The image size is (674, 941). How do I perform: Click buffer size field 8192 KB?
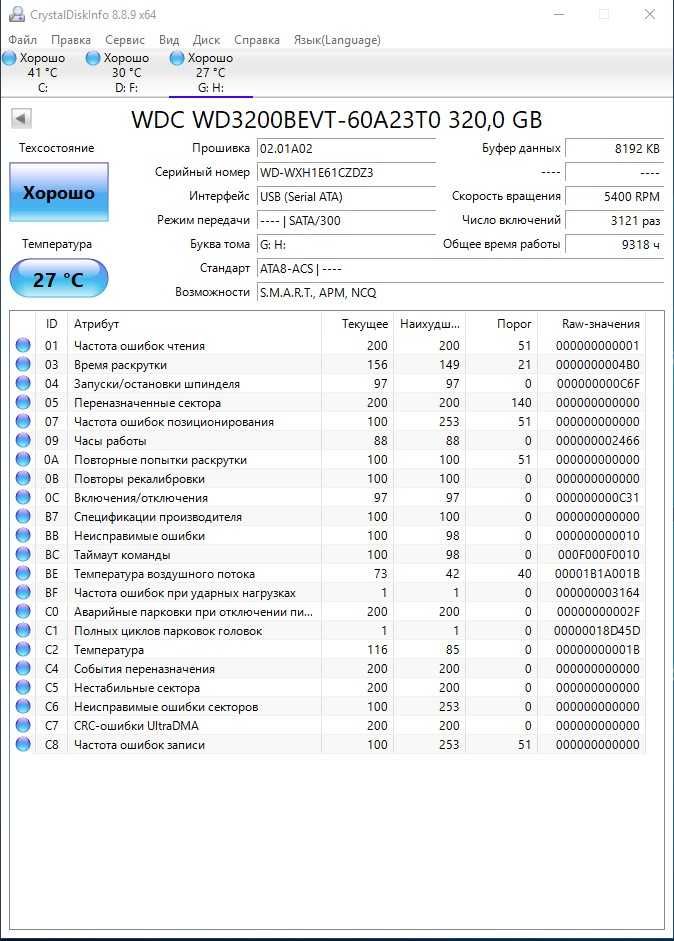[x=615, y=149]
